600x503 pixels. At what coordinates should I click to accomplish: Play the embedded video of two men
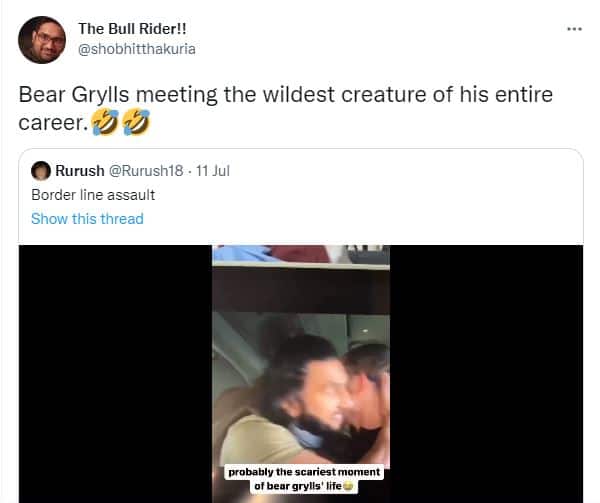[301, 374]
